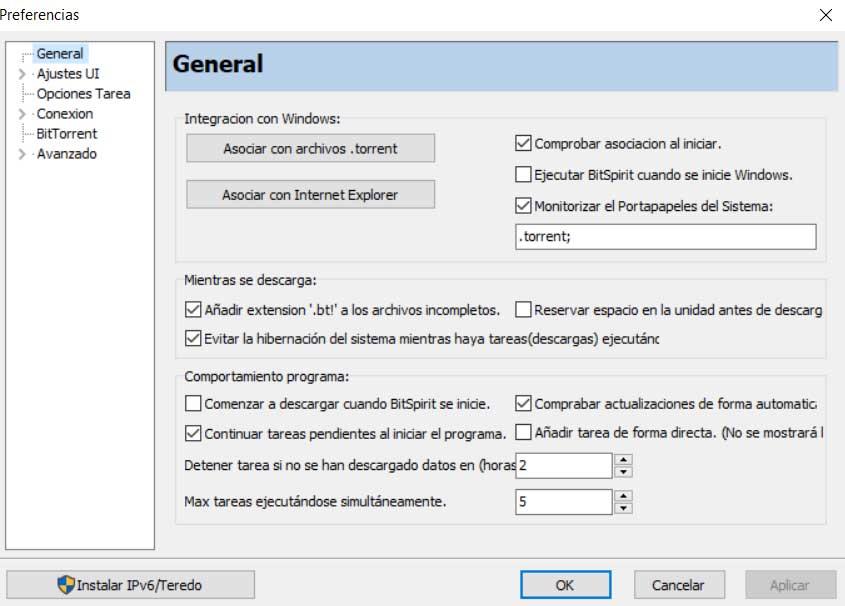Expand the Ajustes UI node arrow
This screenshot has height=606, width=845.
(x=22, y=74)
